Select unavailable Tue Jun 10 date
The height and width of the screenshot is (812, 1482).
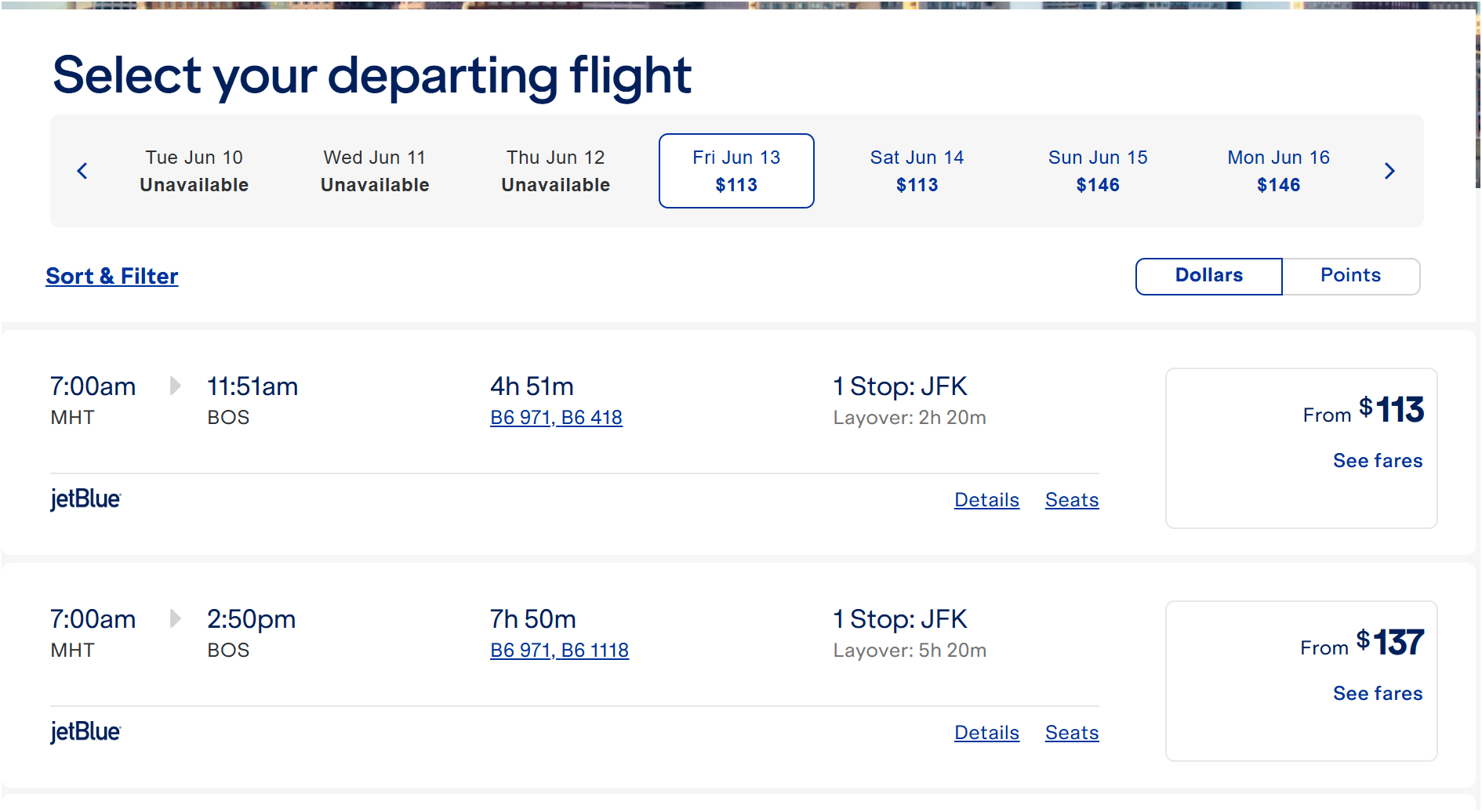(x=194, y=171)
